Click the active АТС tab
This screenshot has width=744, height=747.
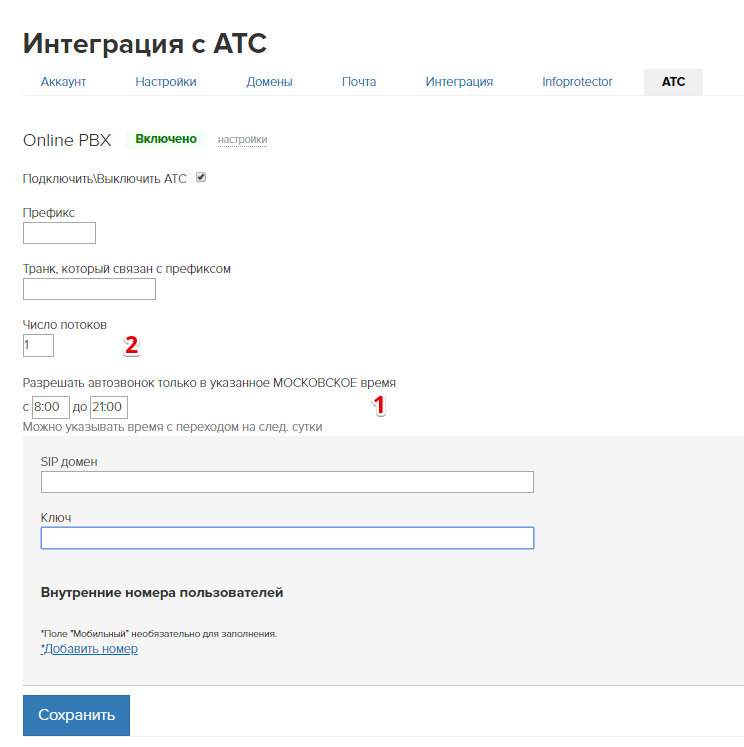coord(673,82)
